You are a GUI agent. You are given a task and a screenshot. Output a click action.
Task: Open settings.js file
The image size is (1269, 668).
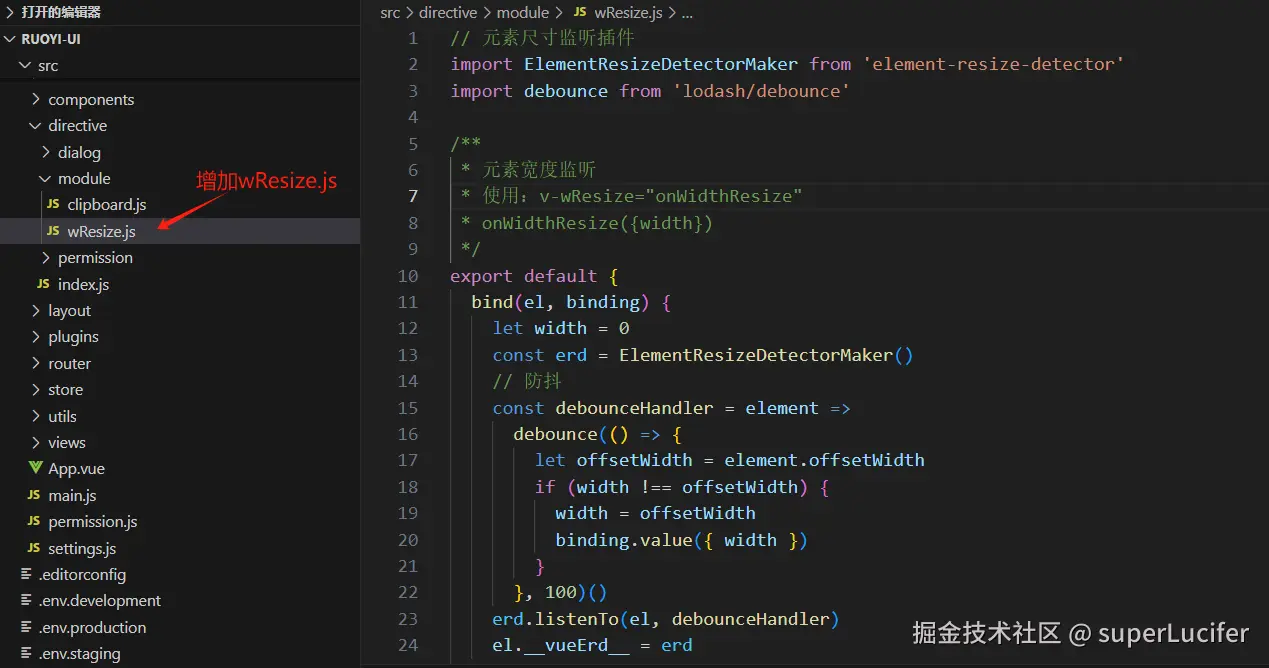coord(82,549)
